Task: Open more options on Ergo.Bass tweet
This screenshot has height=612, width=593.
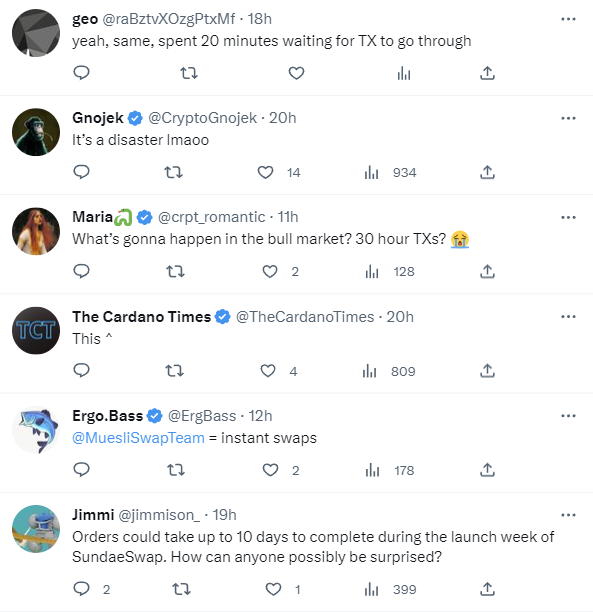Action: pyautogui.click(x=568, y=416)
